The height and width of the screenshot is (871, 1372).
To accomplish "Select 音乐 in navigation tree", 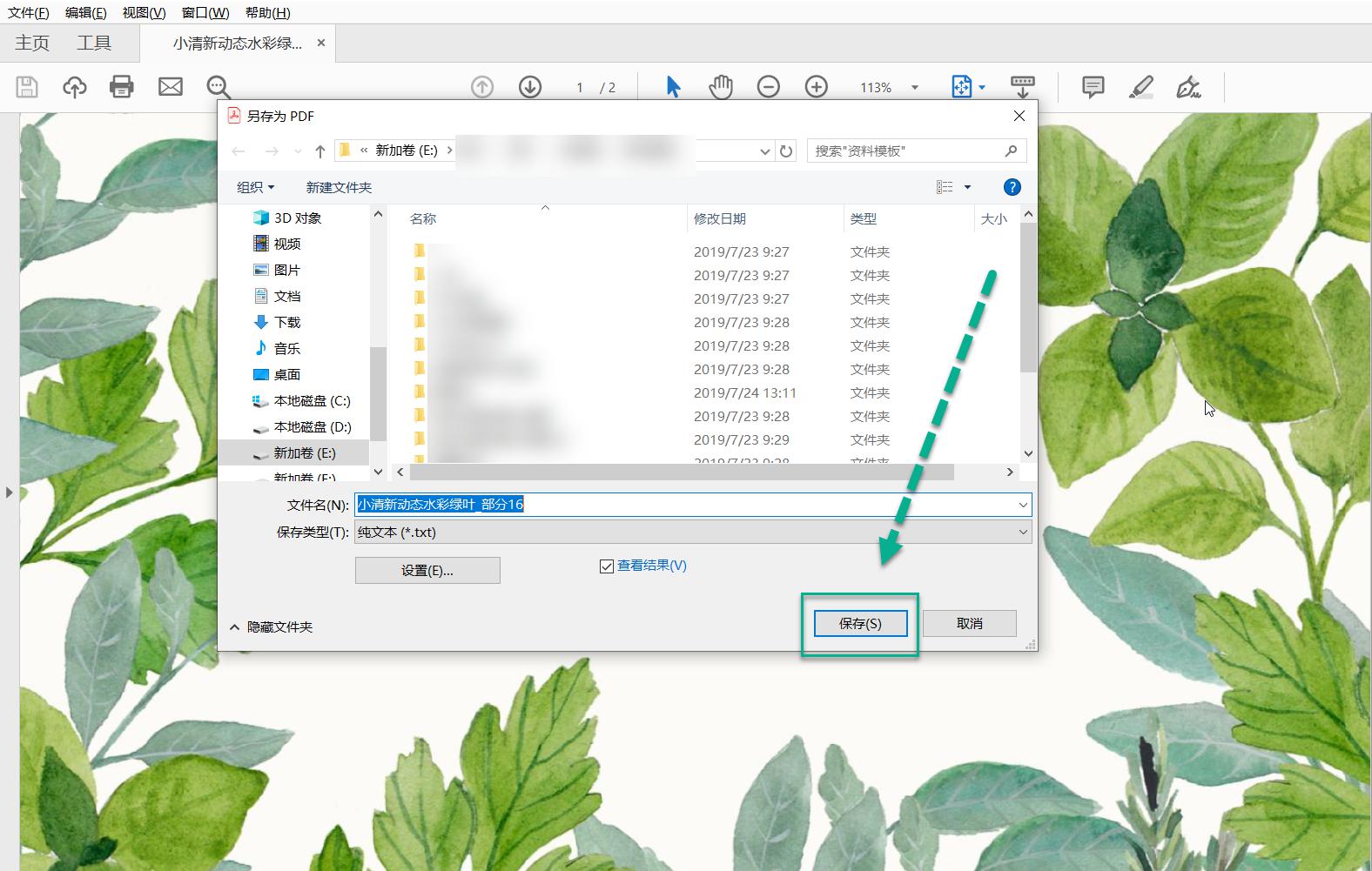I will [x=277, y=348].
